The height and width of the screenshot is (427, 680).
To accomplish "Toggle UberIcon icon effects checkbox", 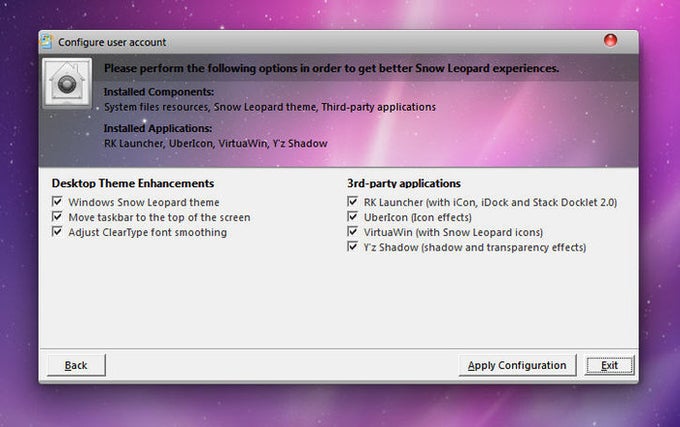I will coord(353,217).
